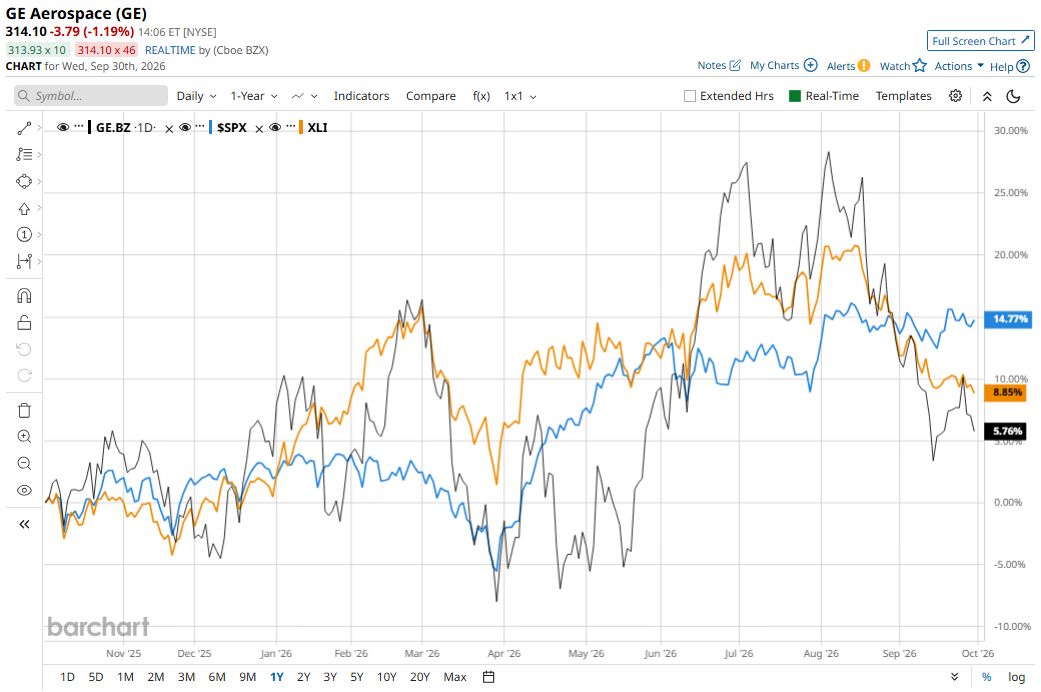1041x692 pixels.
Task: Expand the 1-Year period dropdown
Action: pyautogui.click(x=254, y=96)
